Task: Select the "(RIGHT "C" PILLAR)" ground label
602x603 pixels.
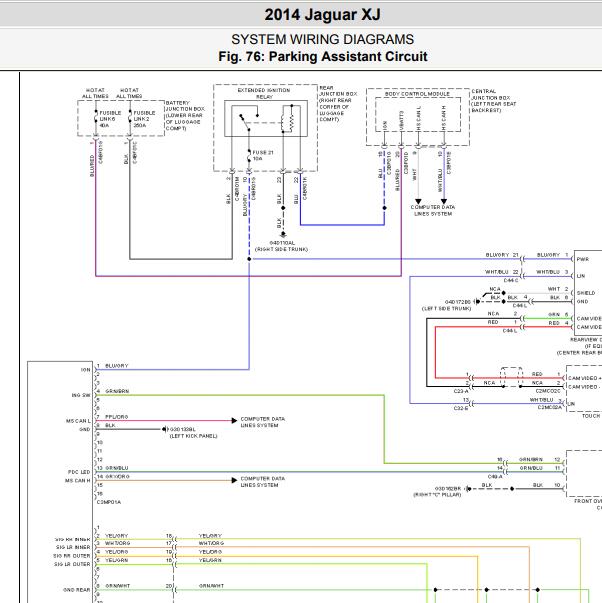Action: click(x=437, y=495)
